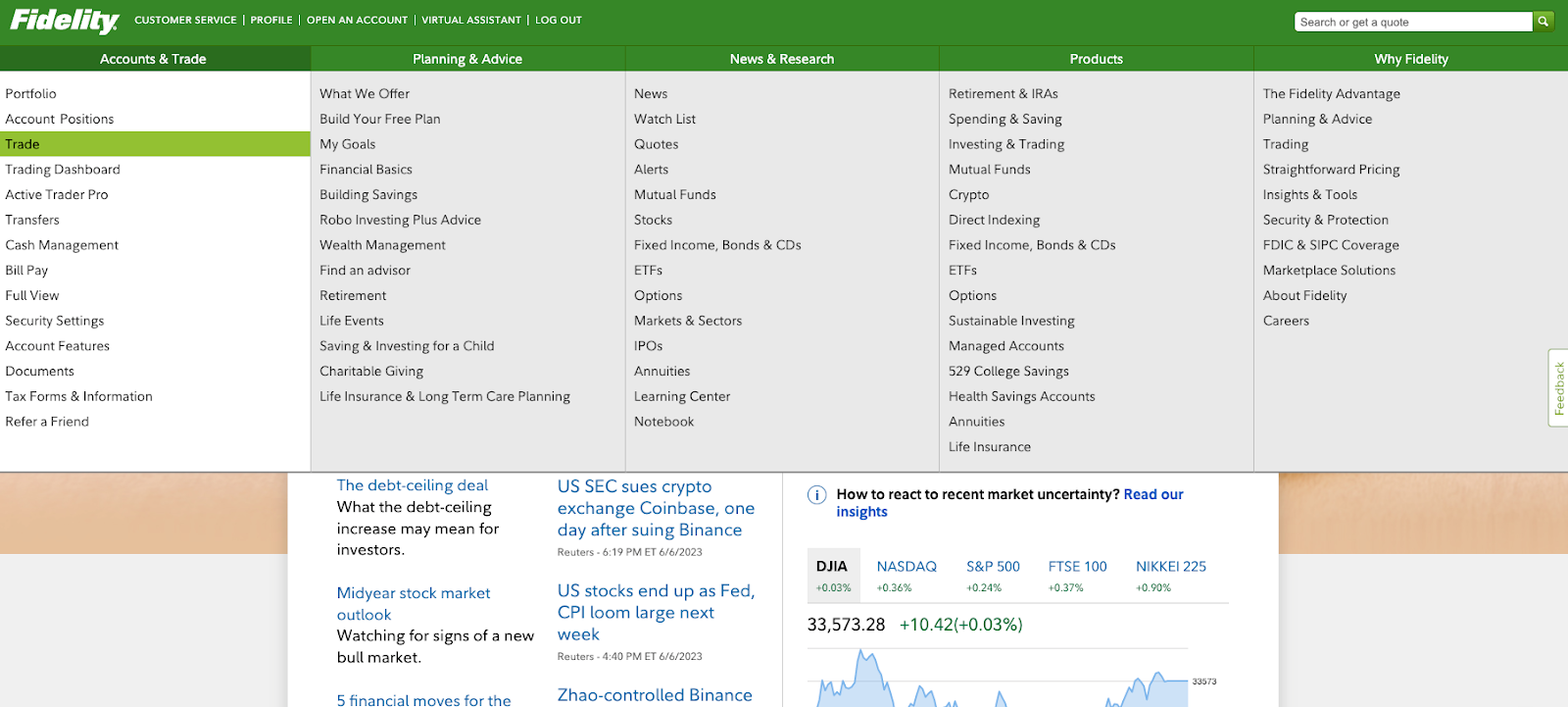Open Trading Dashboard
The width and height of the screenshot is (1568, 707).
click(63, 170)
